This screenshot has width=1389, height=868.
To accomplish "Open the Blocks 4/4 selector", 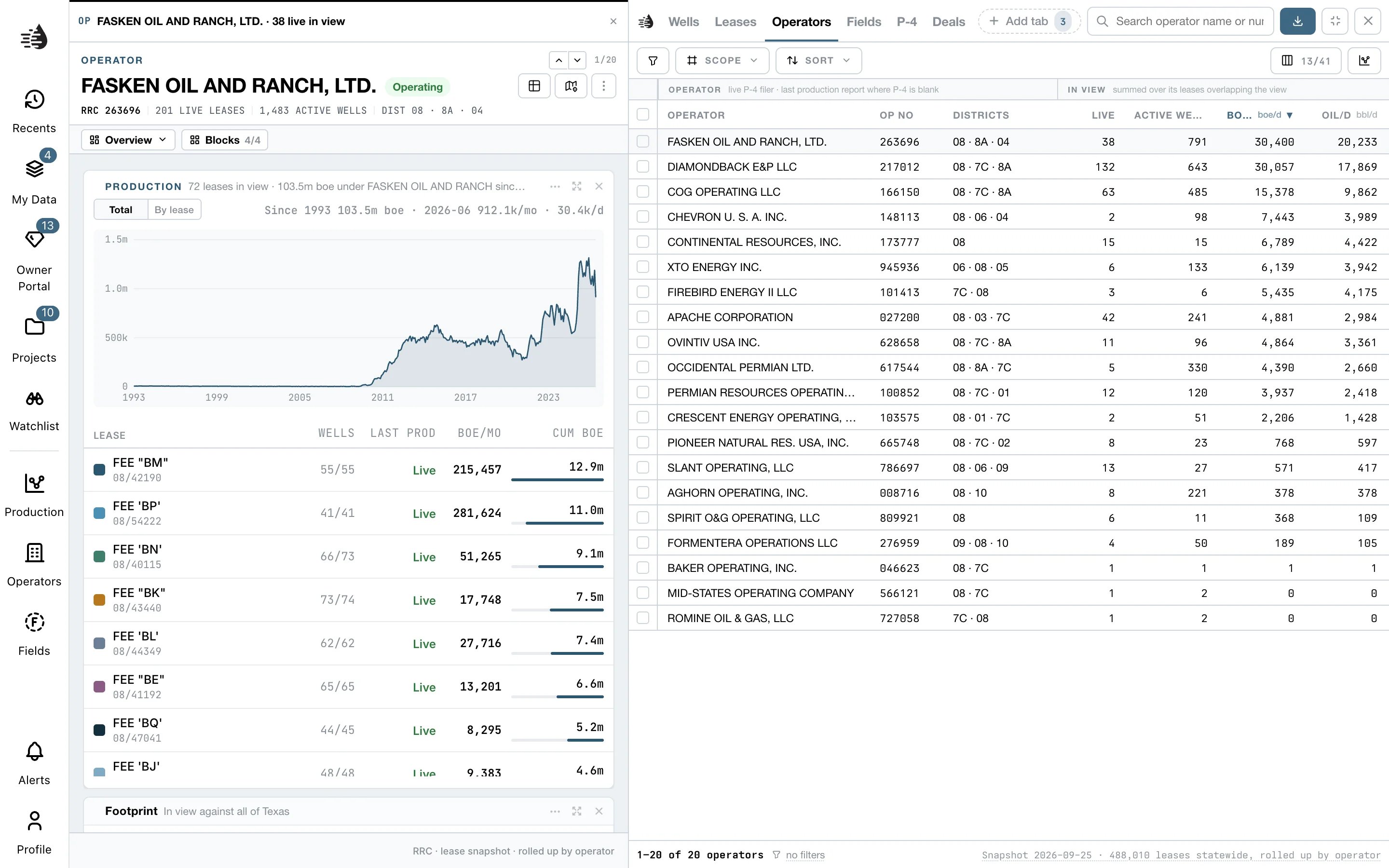I will coord(224,140).
